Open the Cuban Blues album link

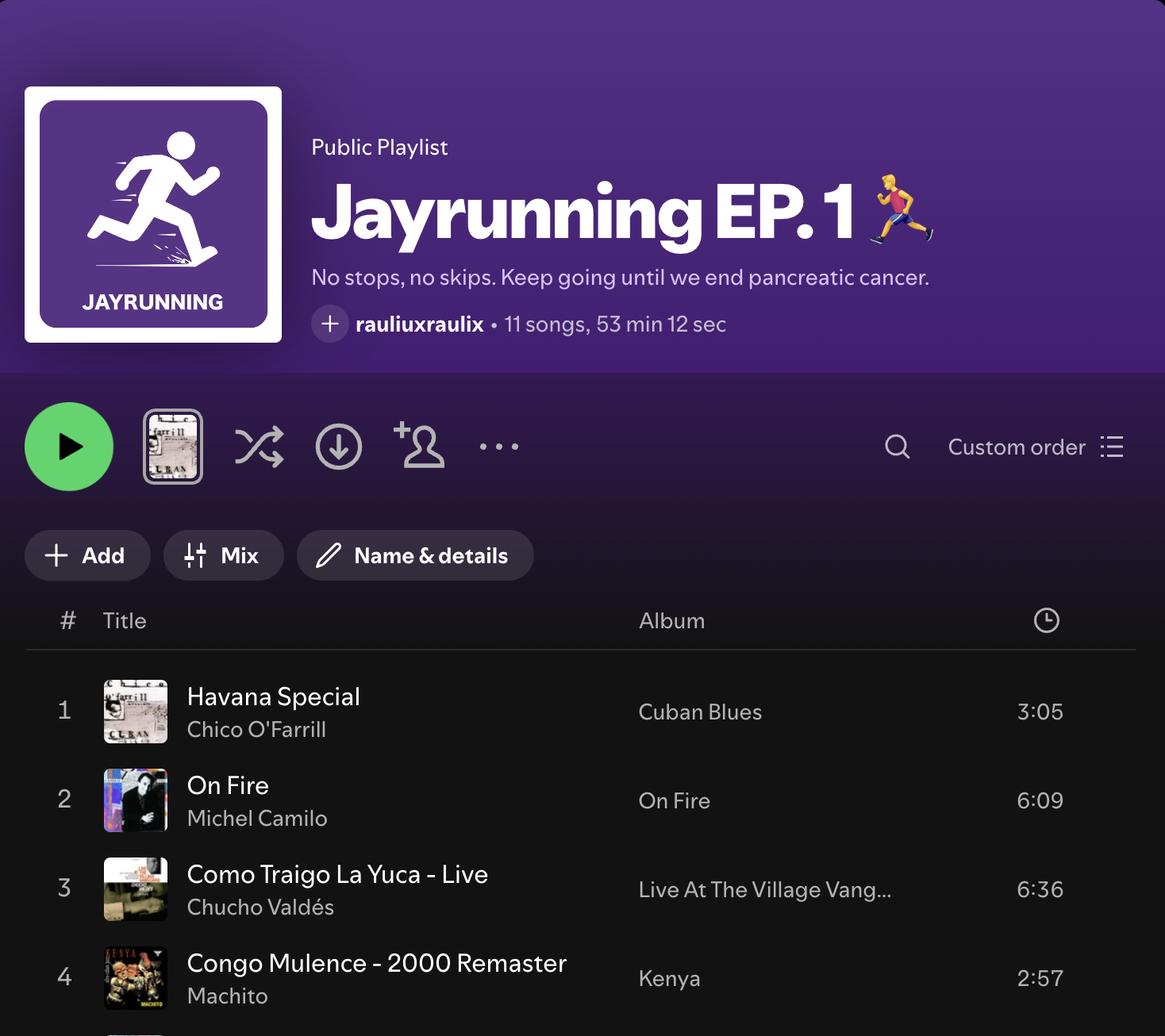(700, 712)
